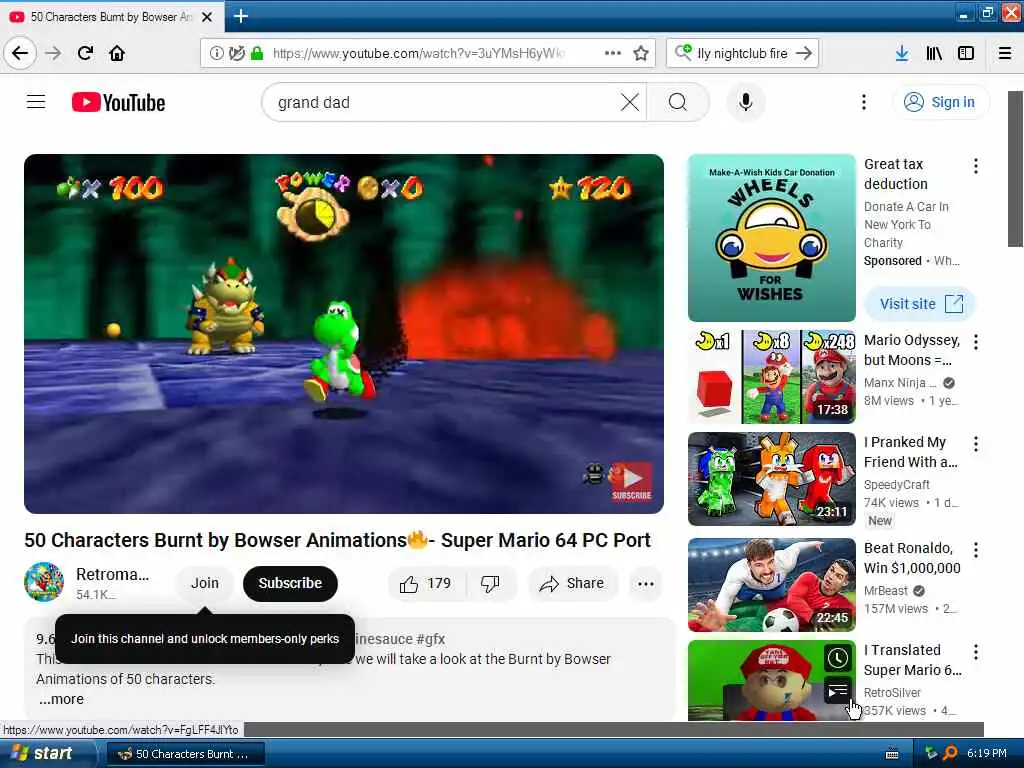This screenshot has height=768, width=1024.
Task: Subscribe to the channel
Action: pyautogui.click(x=290, y=583)
